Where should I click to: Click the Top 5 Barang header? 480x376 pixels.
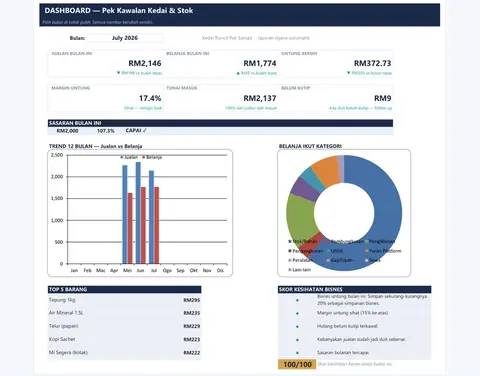[x=124, y=289]
